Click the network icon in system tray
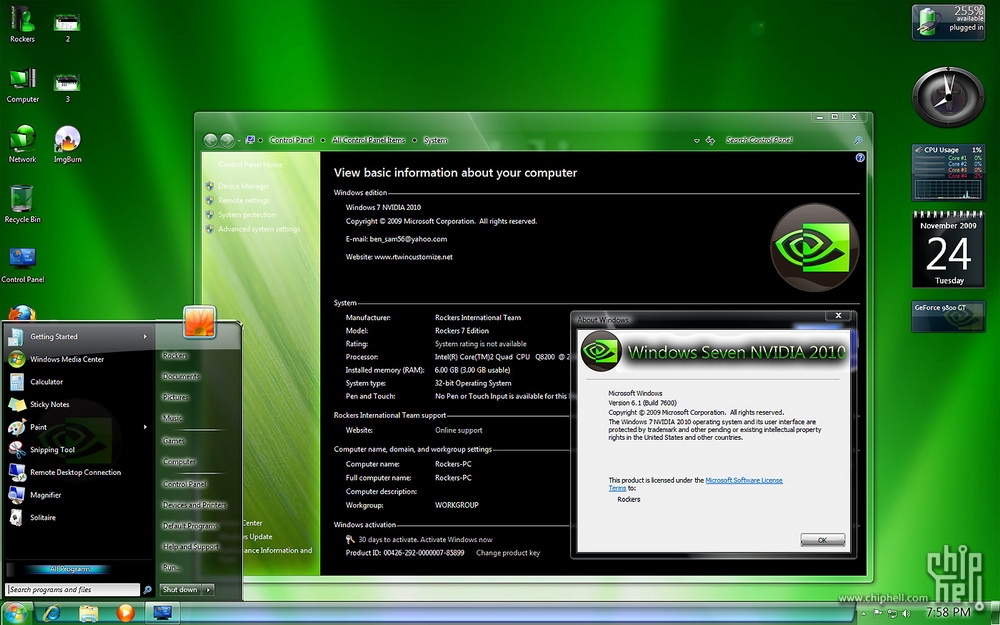1000x625 pixels. [892, 614]
